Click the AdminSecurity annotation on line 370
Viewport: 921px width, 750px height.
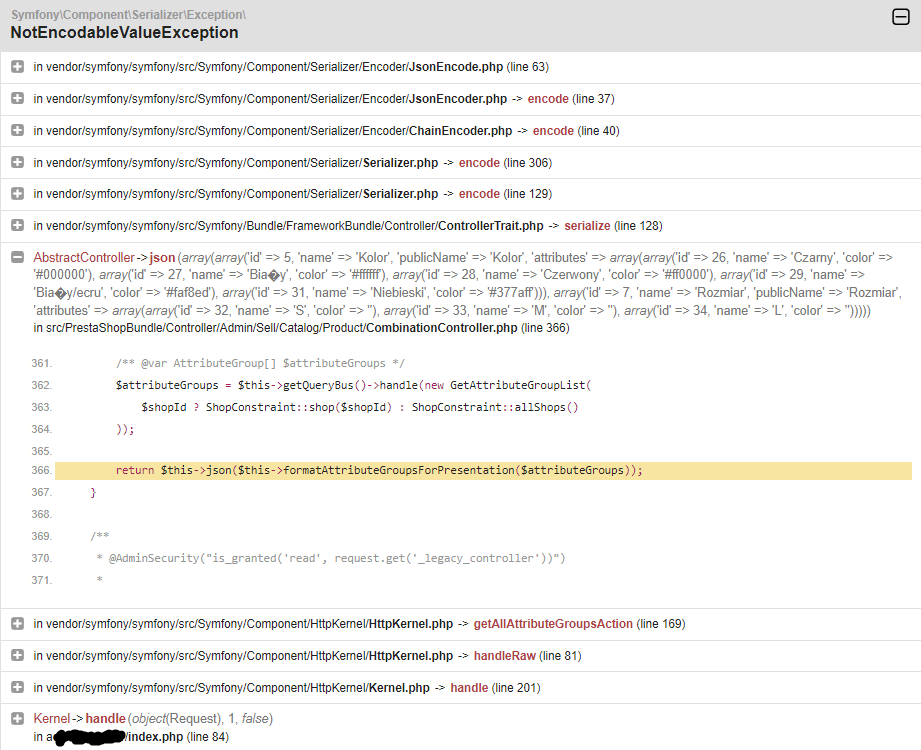(x=337, y=558)
